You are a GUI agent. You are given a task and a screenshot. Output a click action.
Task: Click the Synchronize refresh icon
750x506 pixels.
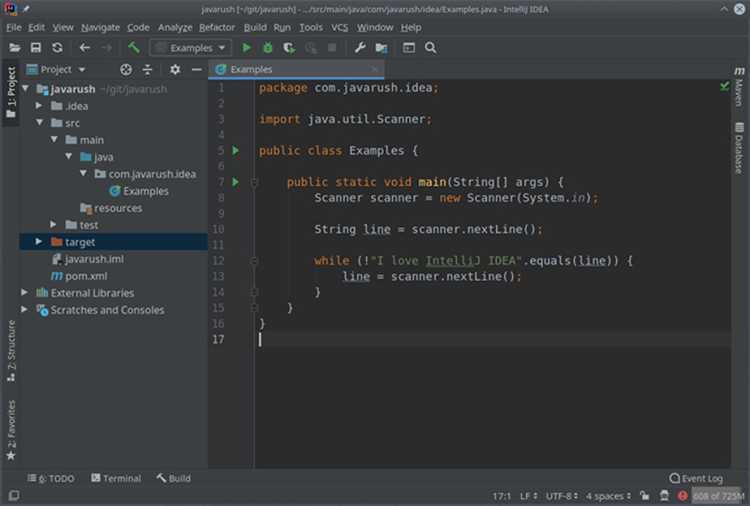57,48
